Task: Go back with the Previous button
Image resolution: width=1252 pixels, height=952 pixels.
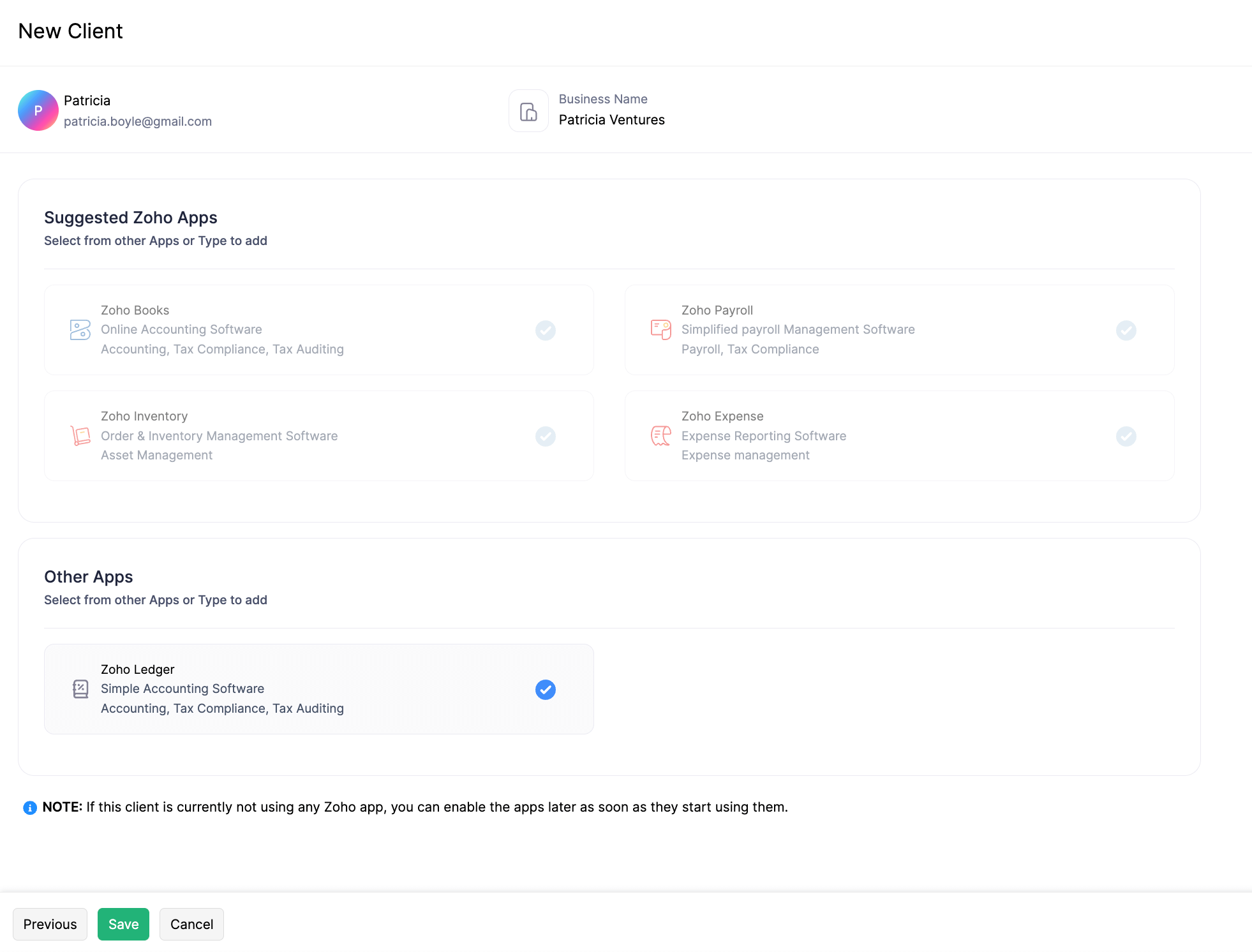Action: pyautogui.click(x=50, y=924)
